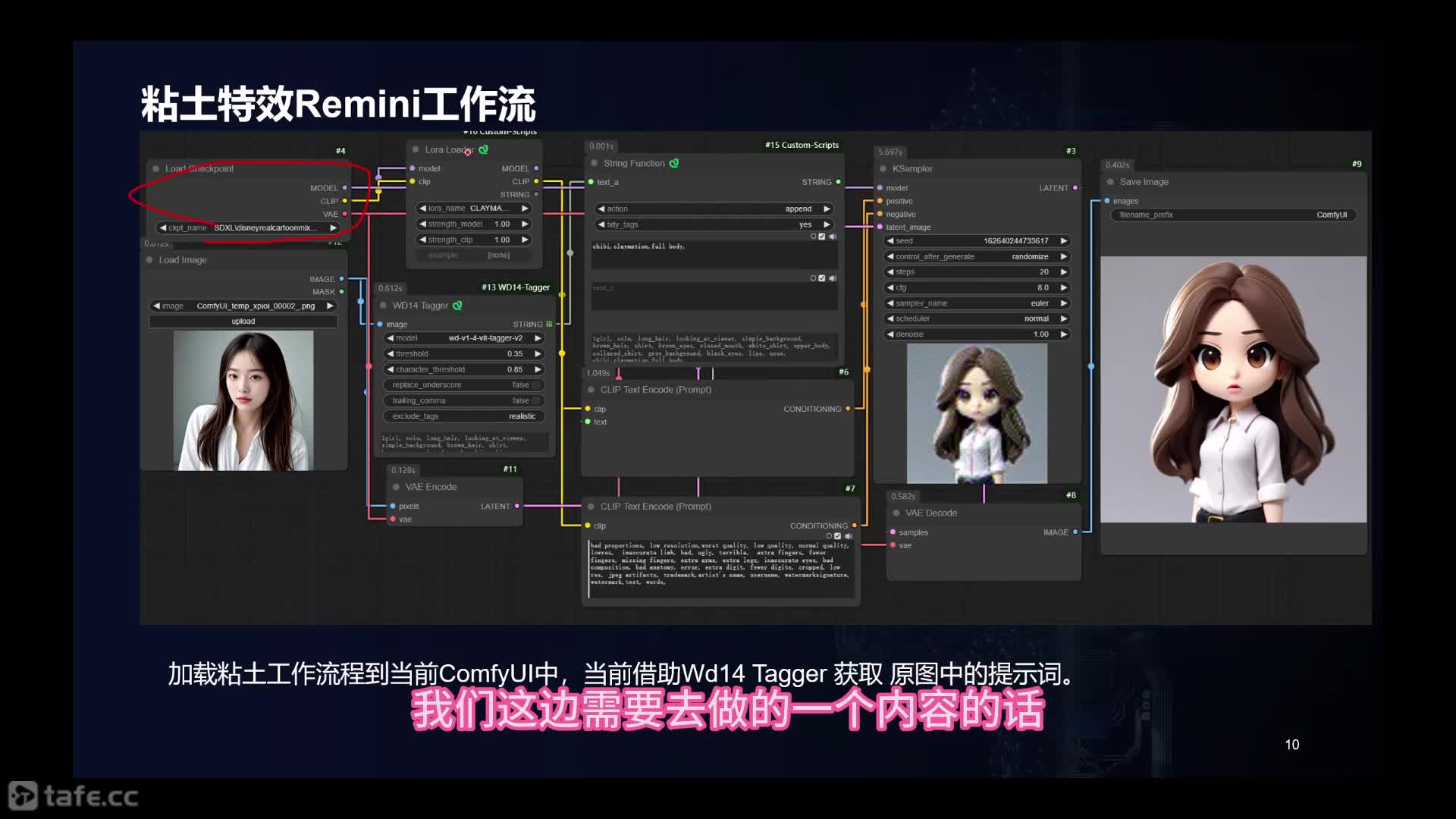The image size is (1456, 819).
Task: Open the scheduler normal dropdown
Action: (977, 319)
